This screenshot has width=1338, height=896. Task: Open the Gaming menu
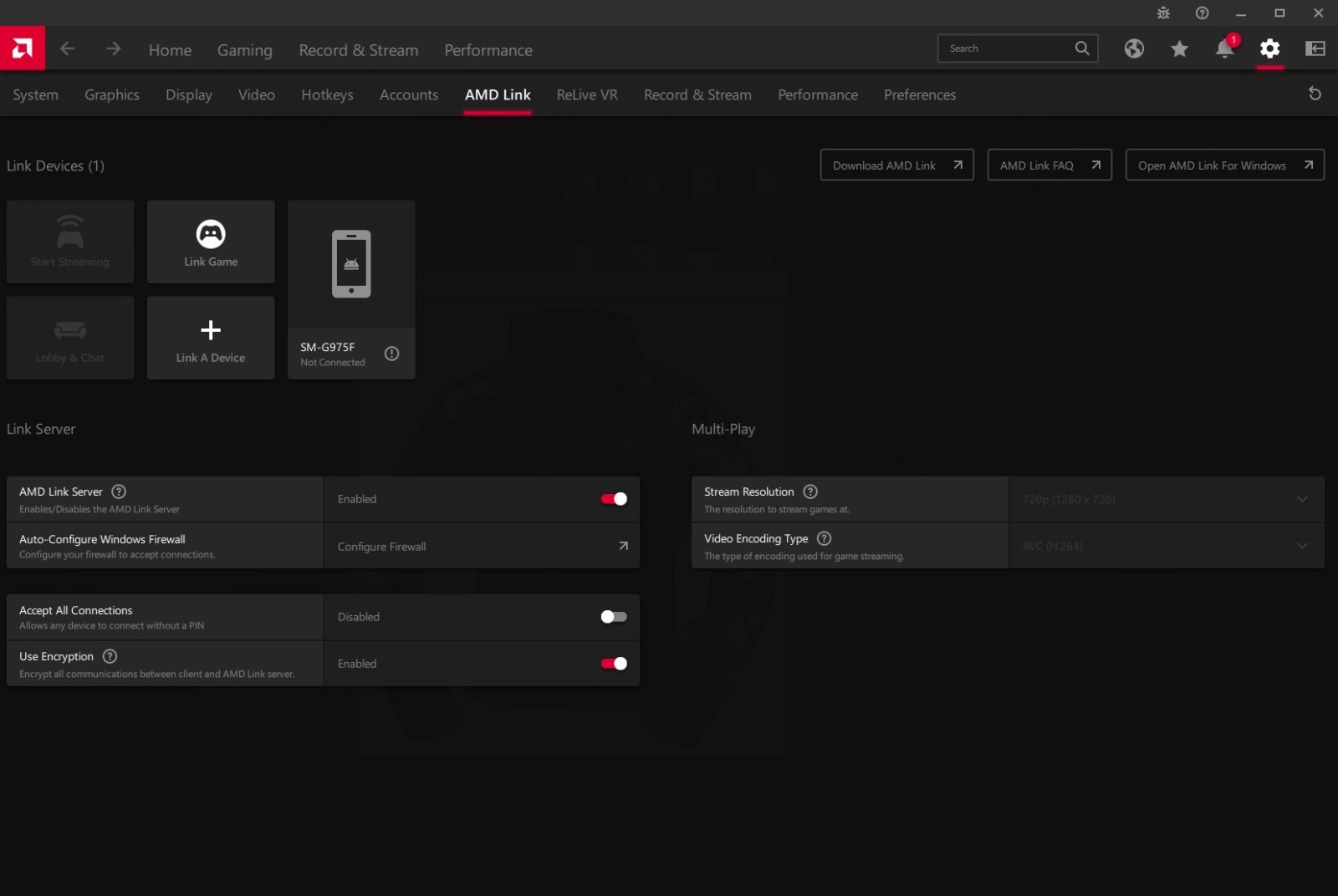point(244,50)
